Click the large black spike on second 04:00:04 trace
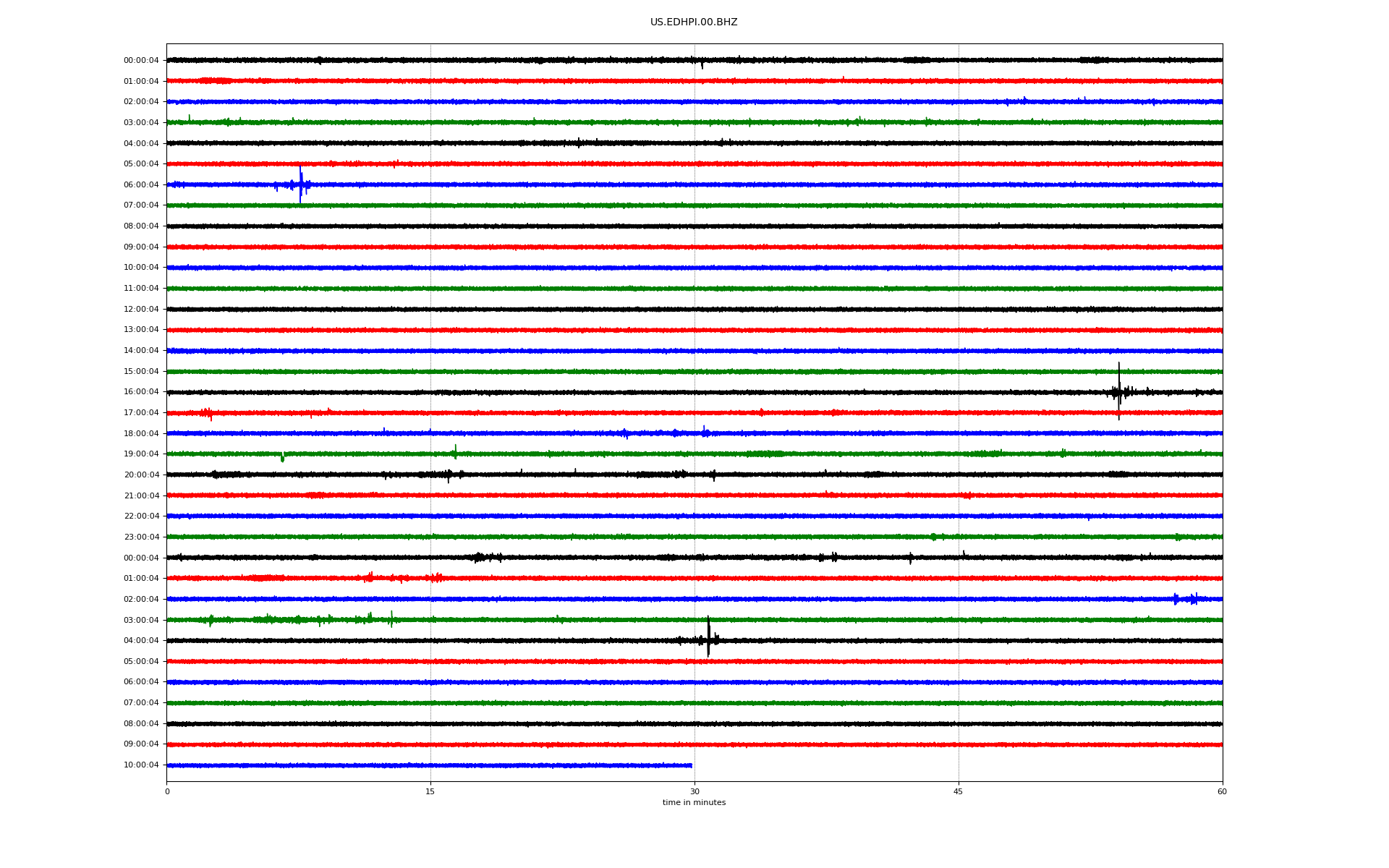 click(708, 638)
